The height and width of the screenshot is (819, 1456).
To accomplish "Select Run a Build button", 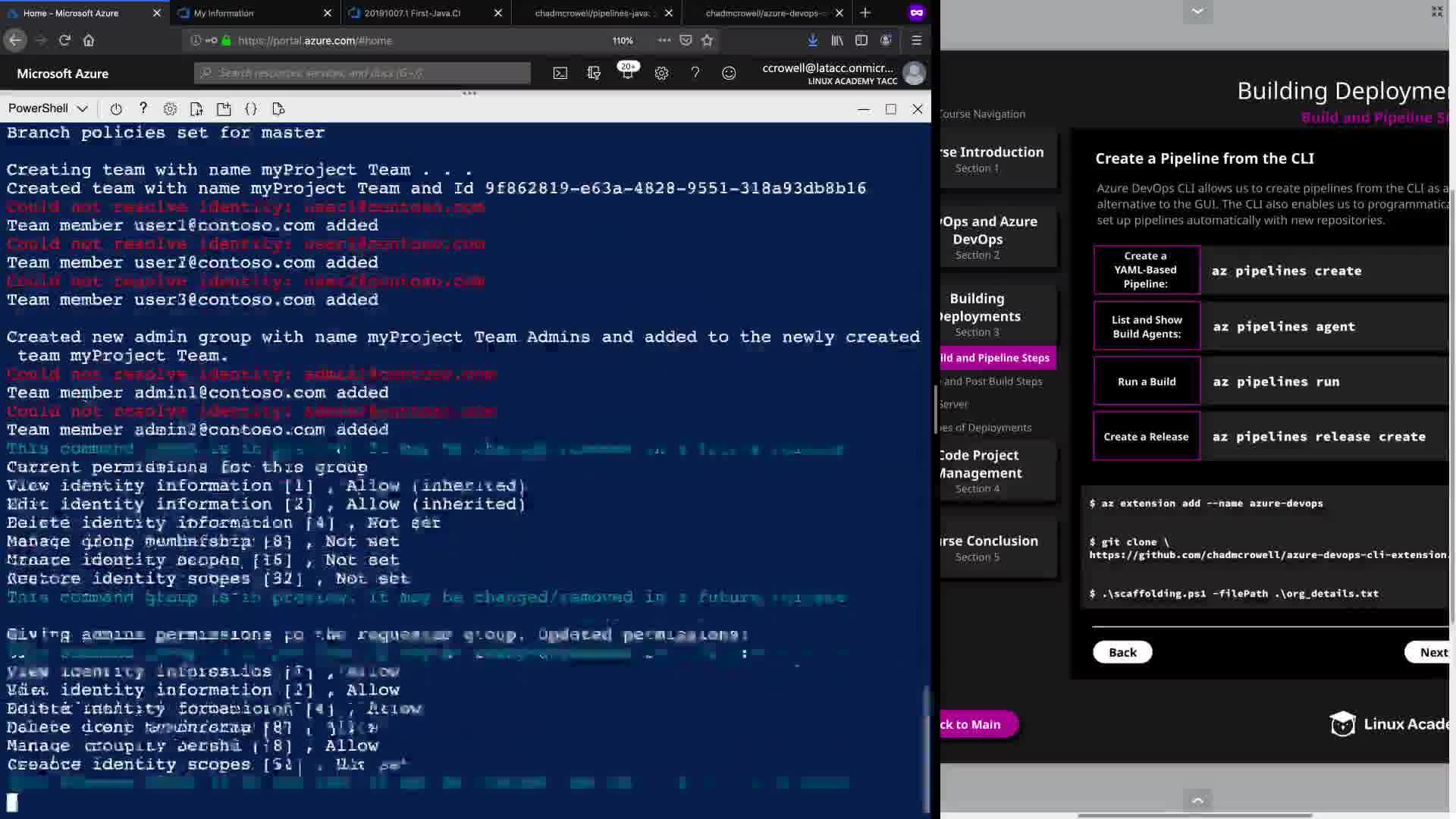I will point(1147,382).
